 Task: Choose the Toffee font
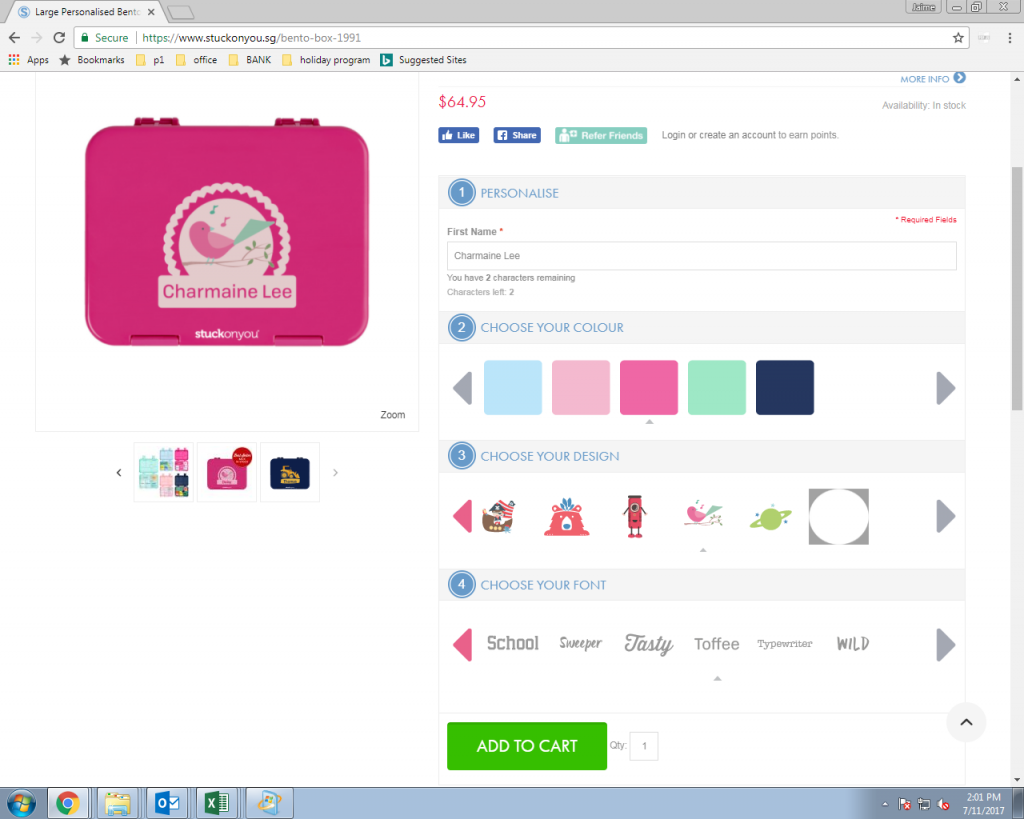[x=716, y=644]
